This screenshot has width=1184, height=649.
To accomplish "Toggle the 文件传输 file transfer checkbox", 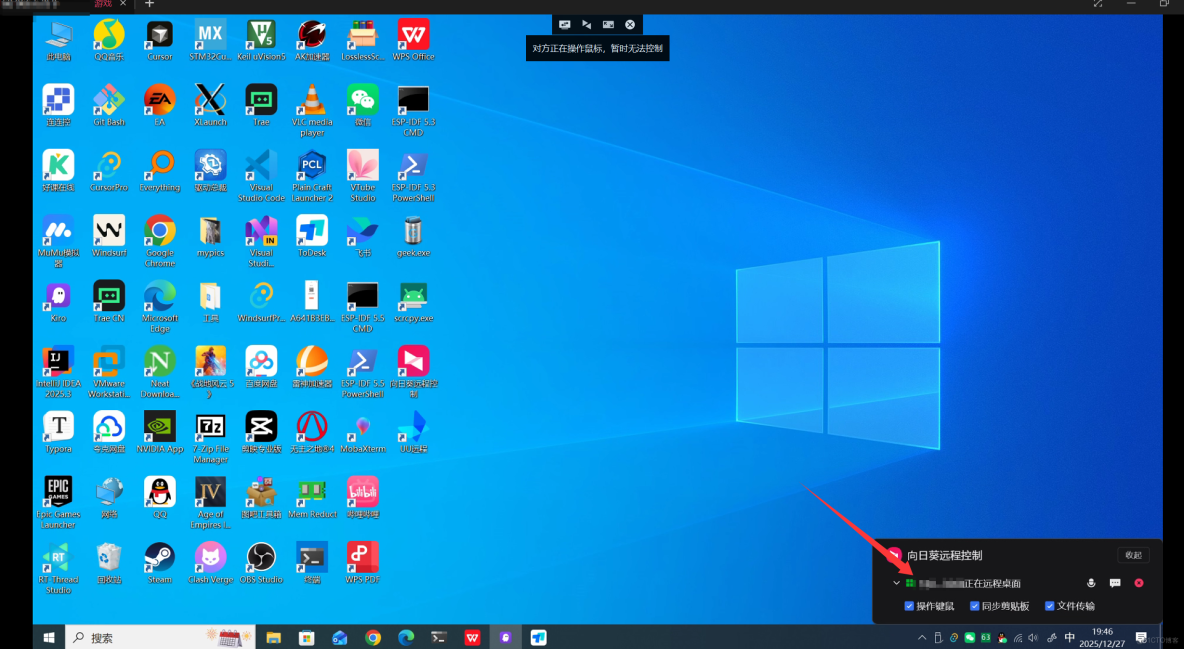I will [x=1049, y=605].
